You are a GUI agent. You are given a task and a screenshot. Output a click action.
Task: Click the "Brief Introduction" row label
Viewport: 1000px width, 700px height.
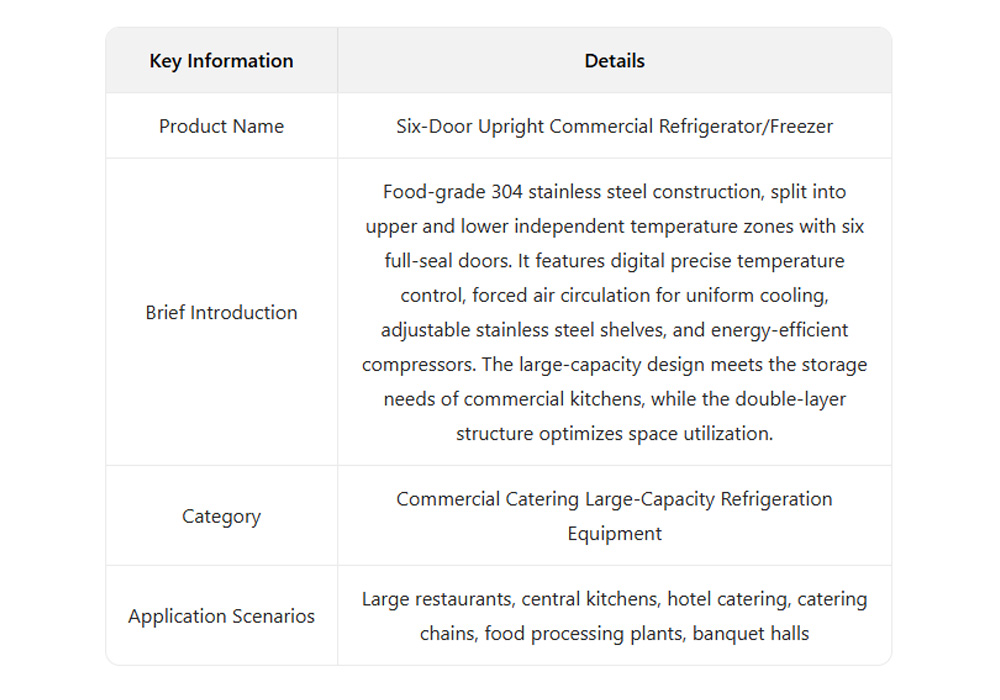coord(221,312)
